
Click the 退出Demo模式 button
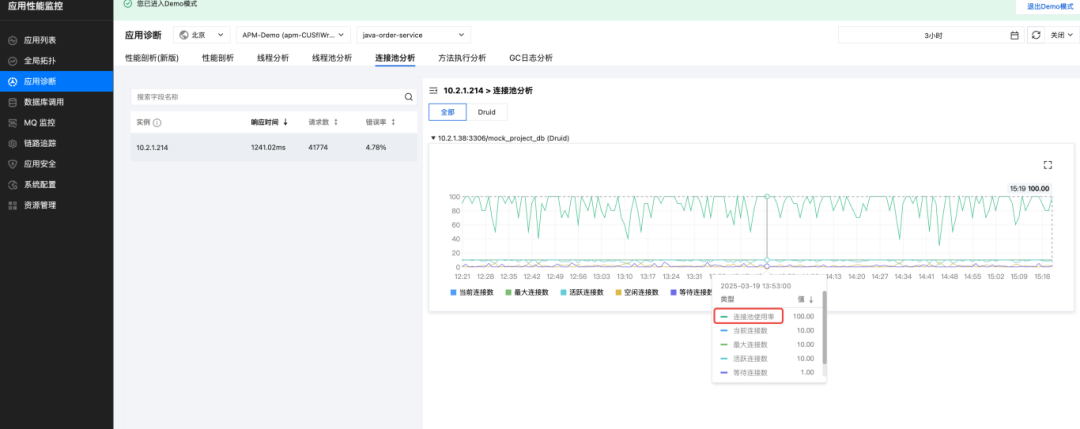pos(1045,6)
